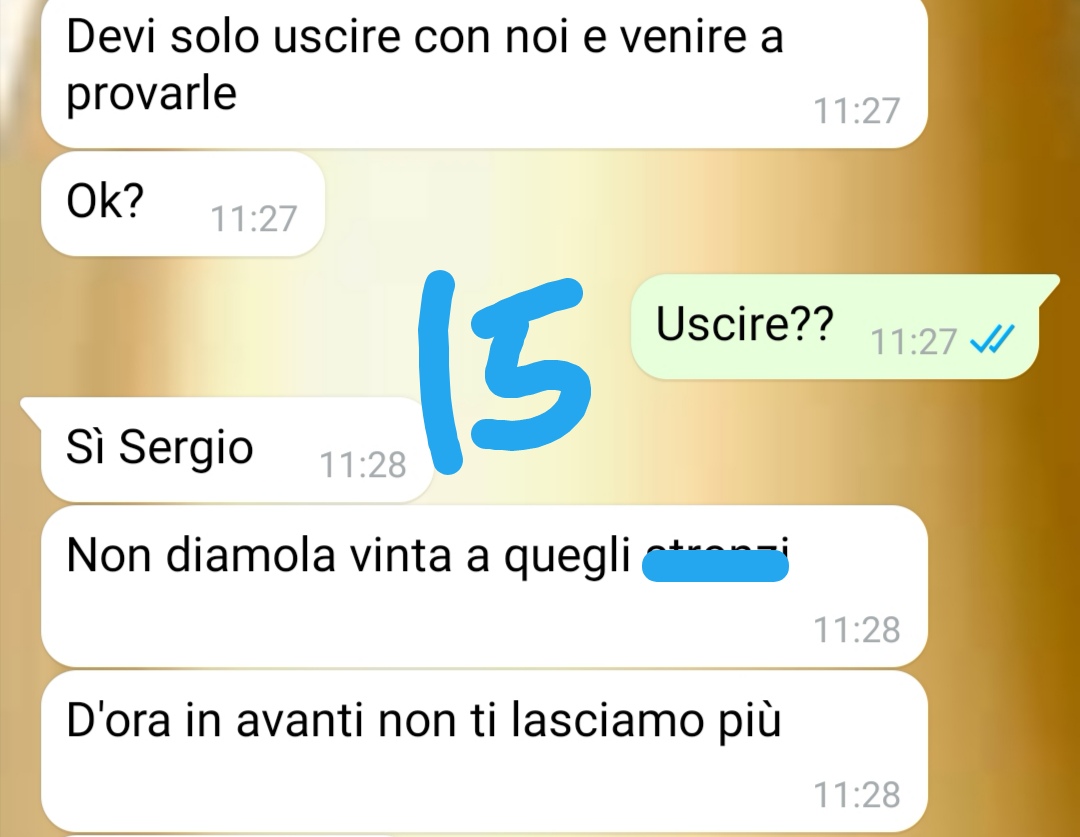Tap the 11:28 time under 'Non diamola vinta'
The width and height of the screenshot is (1080, 837).
pyautogui.click(x=857, y=630)
